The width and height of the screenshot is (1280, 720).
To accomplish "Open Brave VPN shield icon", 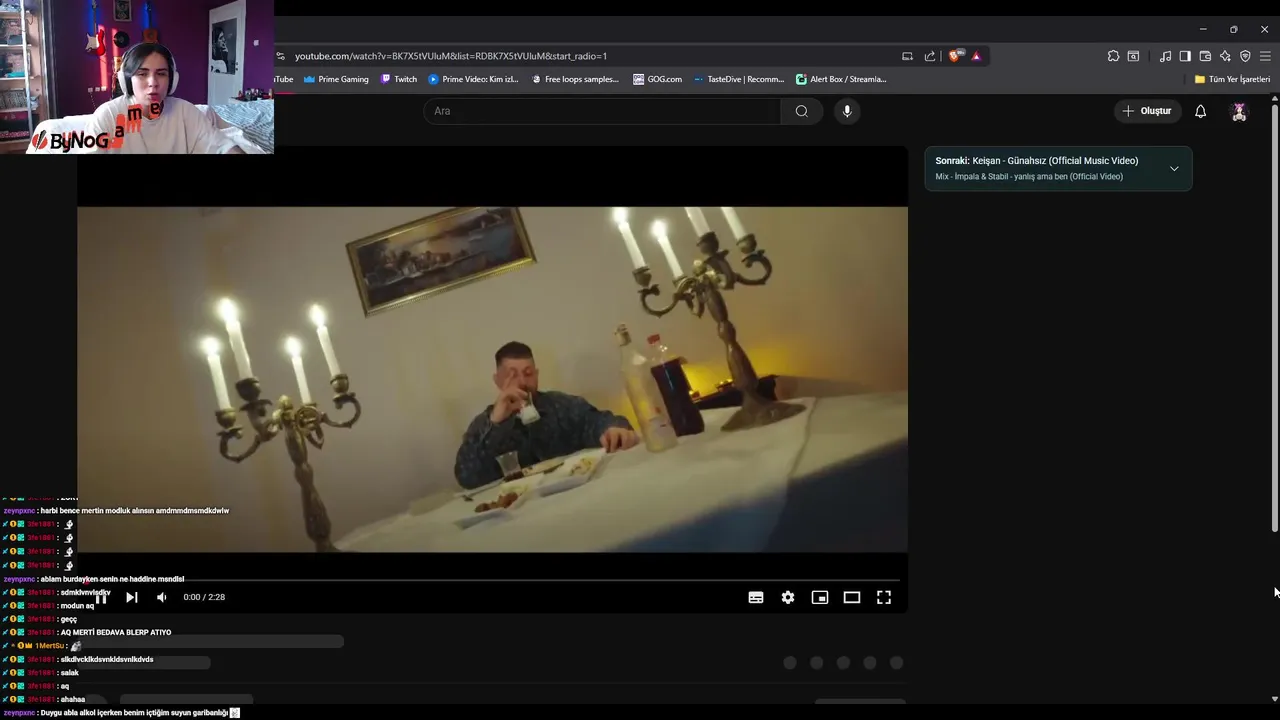I will coord(1245,56).
